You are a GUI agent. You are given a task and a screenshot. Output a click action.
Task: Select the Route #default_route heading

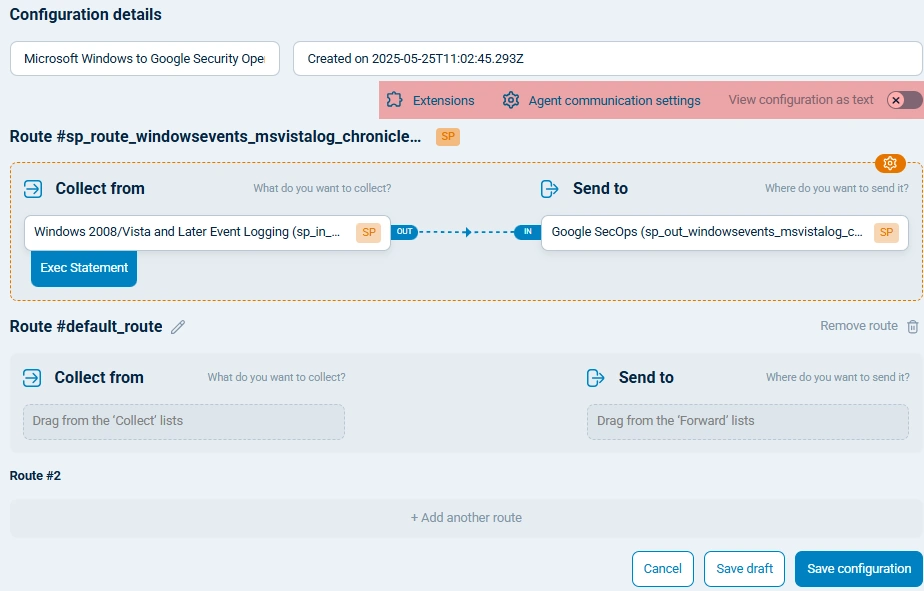pos(85,326)
